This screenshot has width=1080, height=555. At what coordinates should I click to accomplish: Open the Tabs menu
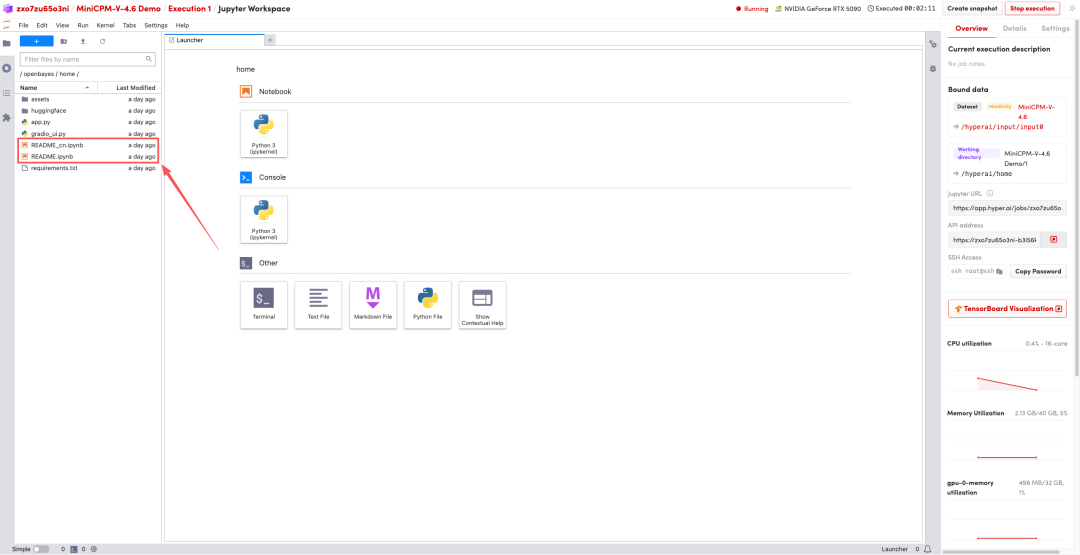(x=129, y=25)
